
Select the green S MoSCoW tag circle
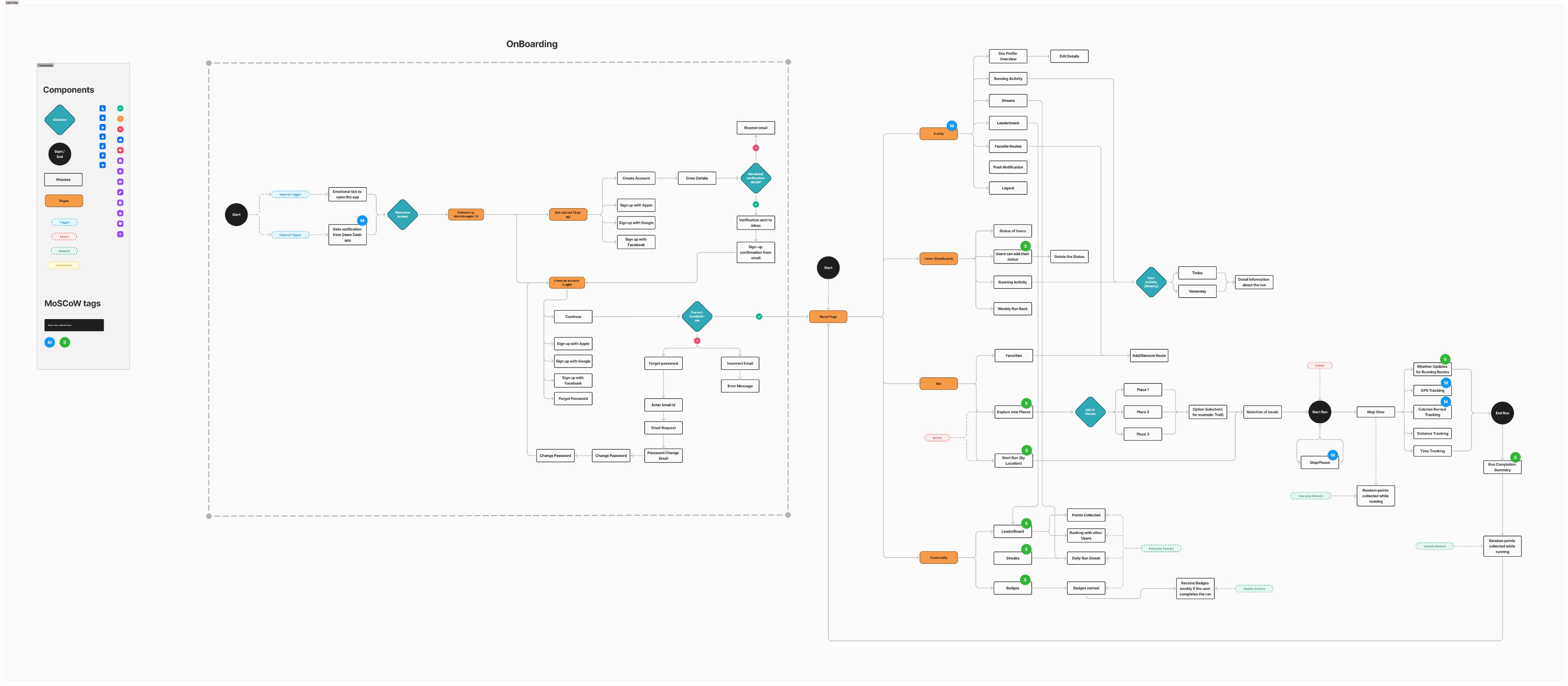pyautogui.click(x=65, y=342)
